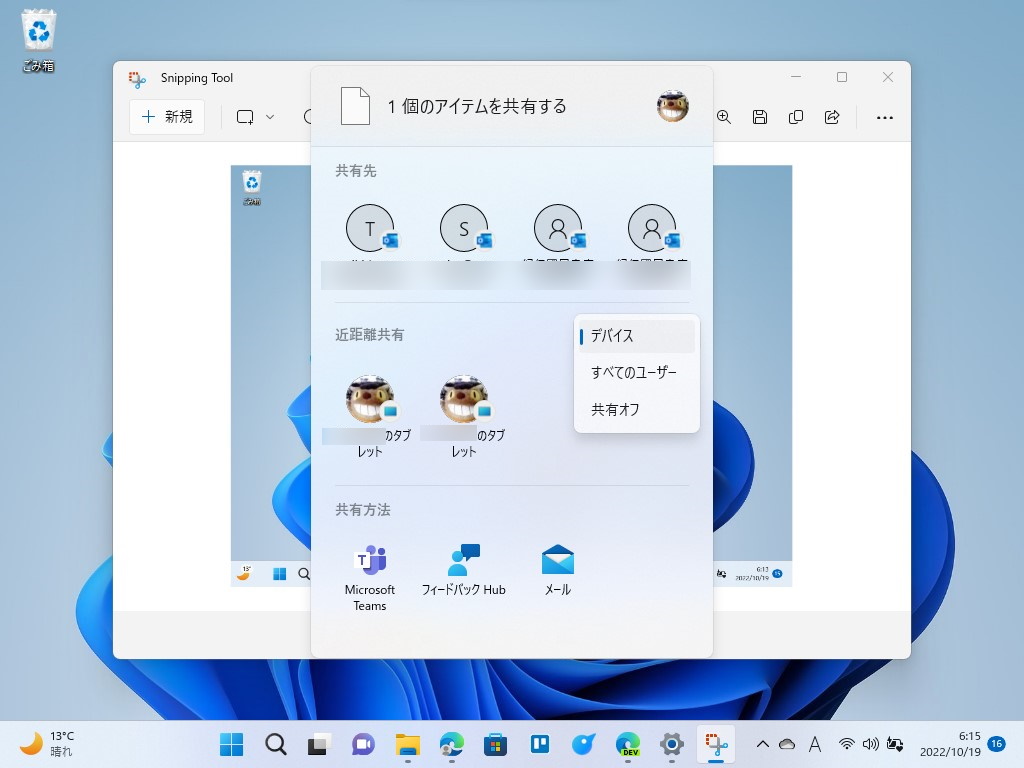Screen dimensions: 1024x768
Task: Share via フィードバック Hub app
Action: pos(464,570)
